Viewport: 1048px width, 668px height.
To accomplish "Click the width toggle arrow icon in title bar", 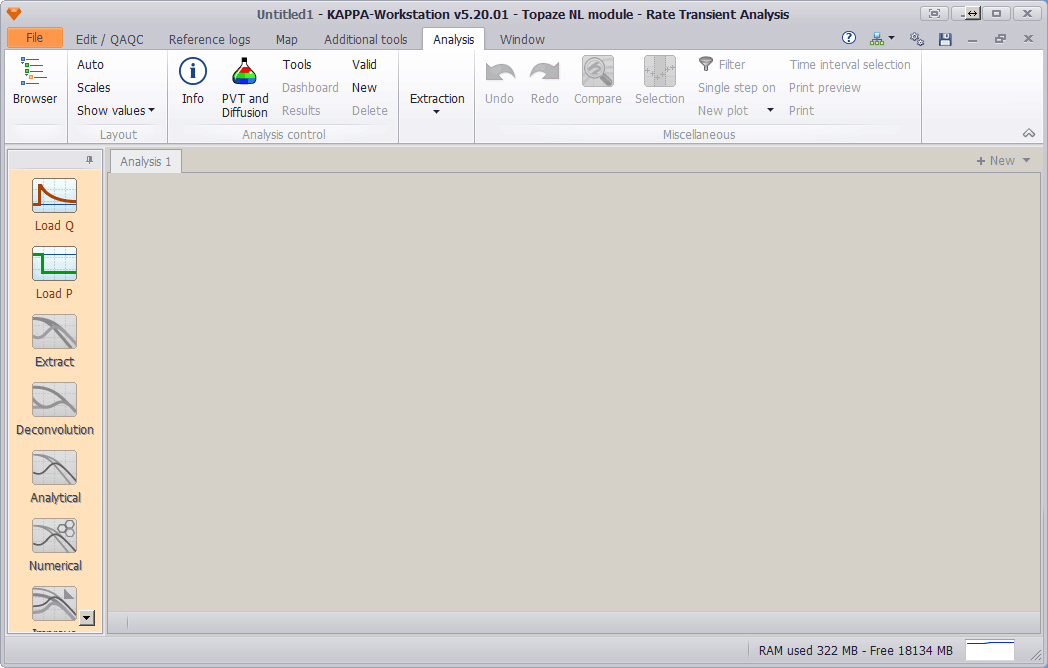I will pyautogui.click(x=972, y=13).
